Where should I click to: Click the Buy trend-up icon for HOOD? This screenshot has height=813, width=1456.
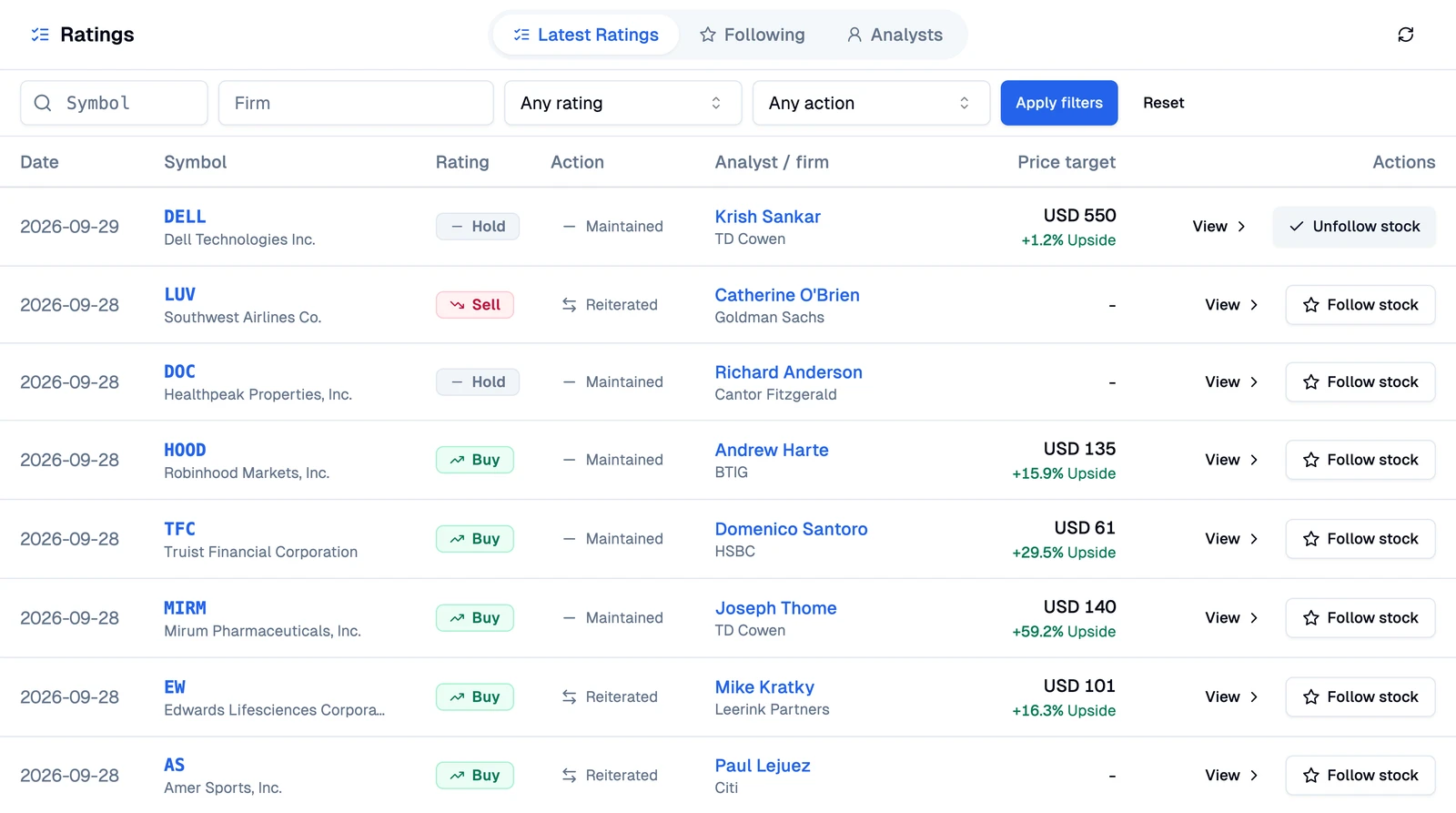(457, 460)
